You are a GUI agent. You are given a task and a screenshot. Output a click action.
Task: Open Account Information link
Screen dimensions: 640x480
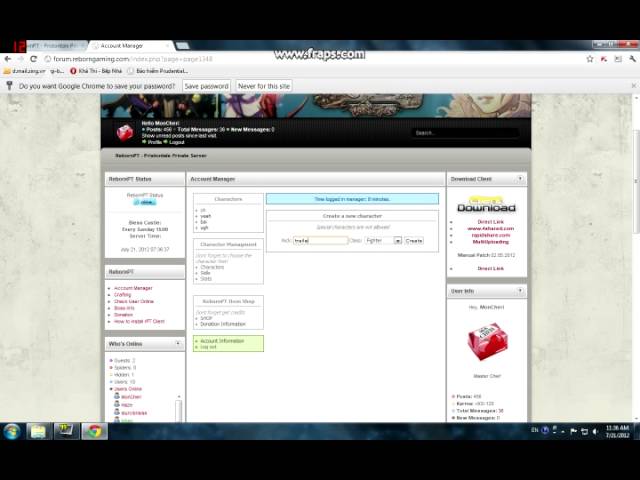tap(222, 341)
